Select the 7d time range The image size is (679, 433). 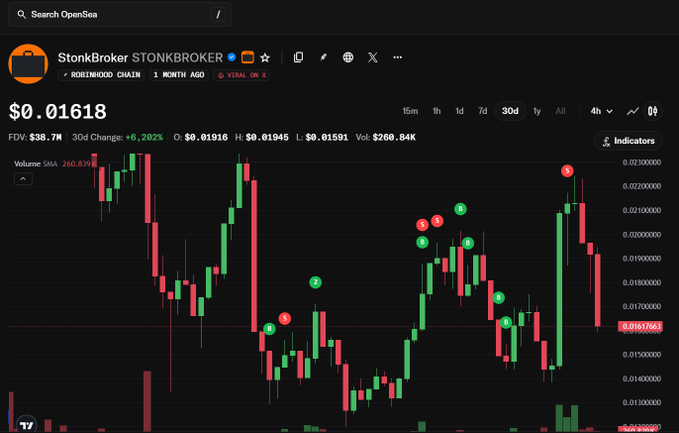coord(482,111)
